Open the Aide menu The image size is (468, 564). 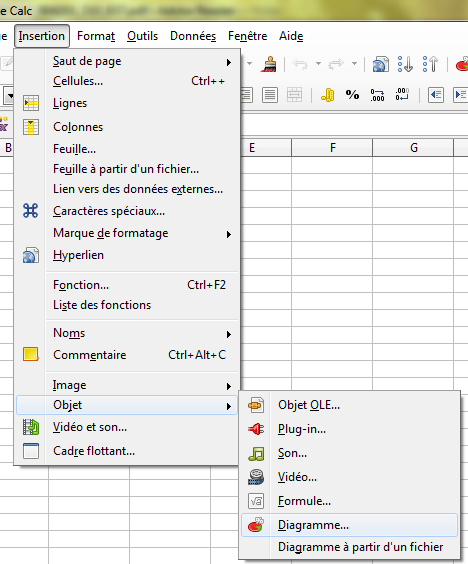point(291,36)
